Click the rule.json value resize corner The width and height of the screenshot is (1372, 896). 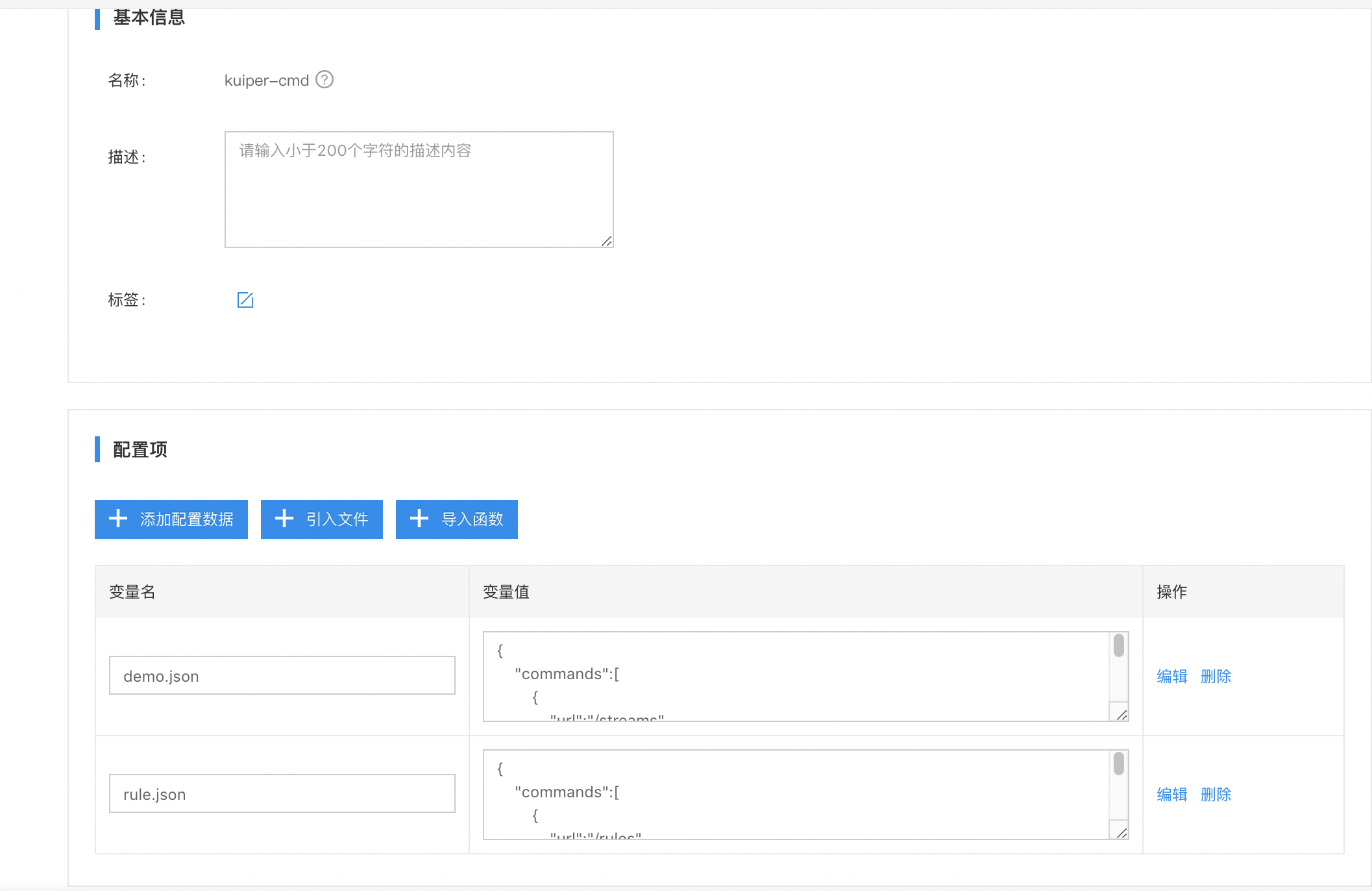[x=1122, y=833]
